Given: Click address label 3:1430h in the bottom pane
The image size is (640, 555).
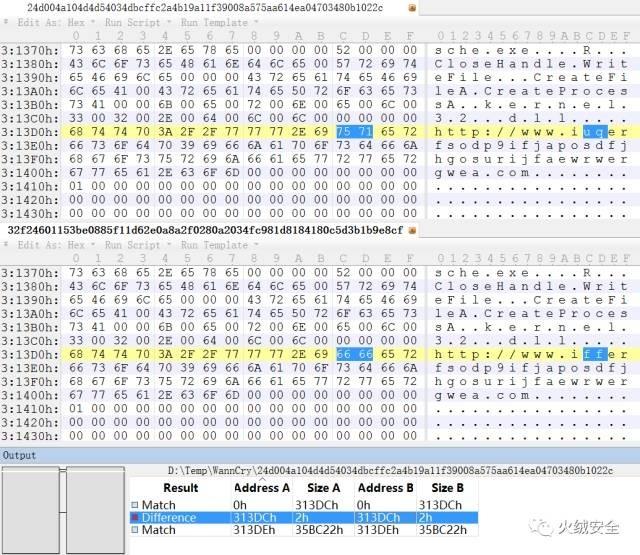Looking at the screenshot, I should (29, 436).
